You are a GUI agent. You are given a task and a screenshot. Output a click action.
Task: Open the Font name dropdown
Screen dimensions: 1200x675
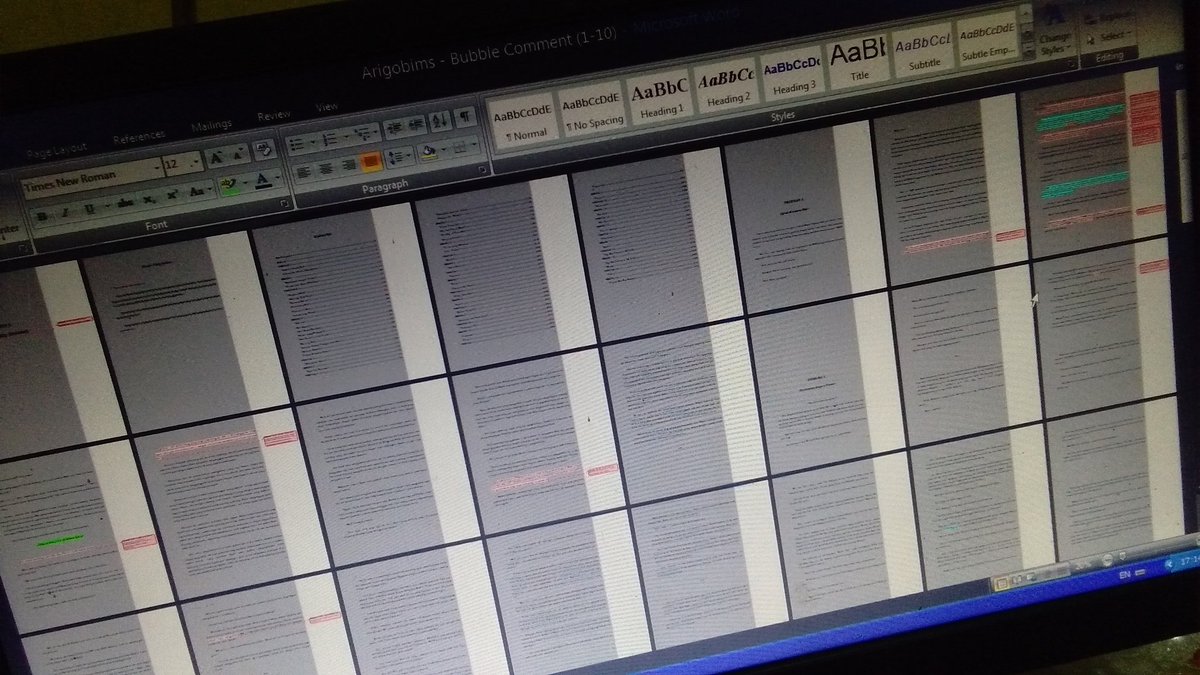[156, 168]
